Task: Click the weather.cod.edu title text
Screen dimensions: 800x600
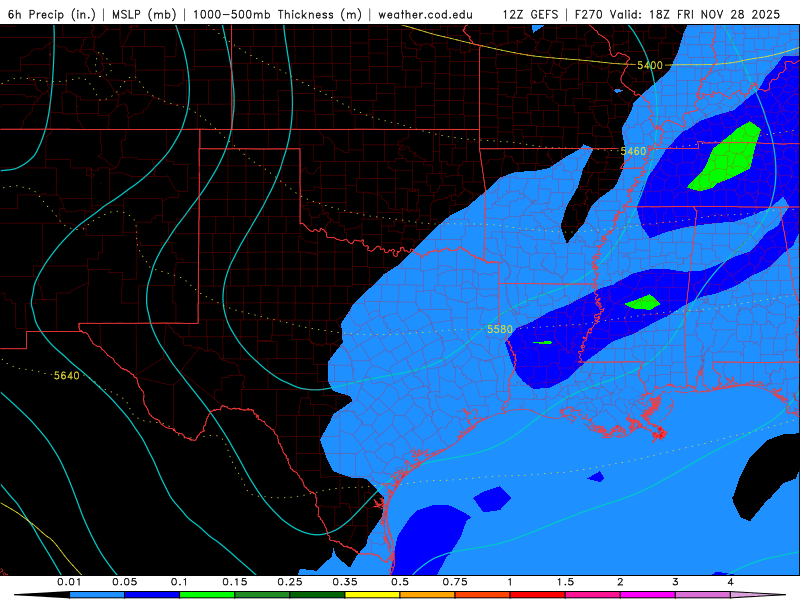Action: [425, 14]
